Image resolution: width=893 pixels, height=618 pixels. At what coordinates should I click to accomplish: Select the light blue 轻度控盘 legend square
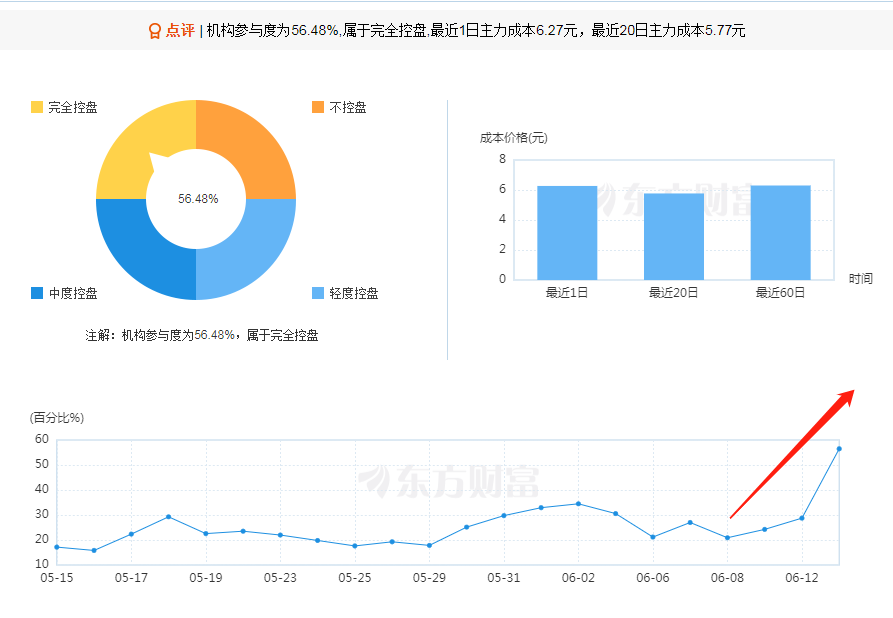coord(316,293)
